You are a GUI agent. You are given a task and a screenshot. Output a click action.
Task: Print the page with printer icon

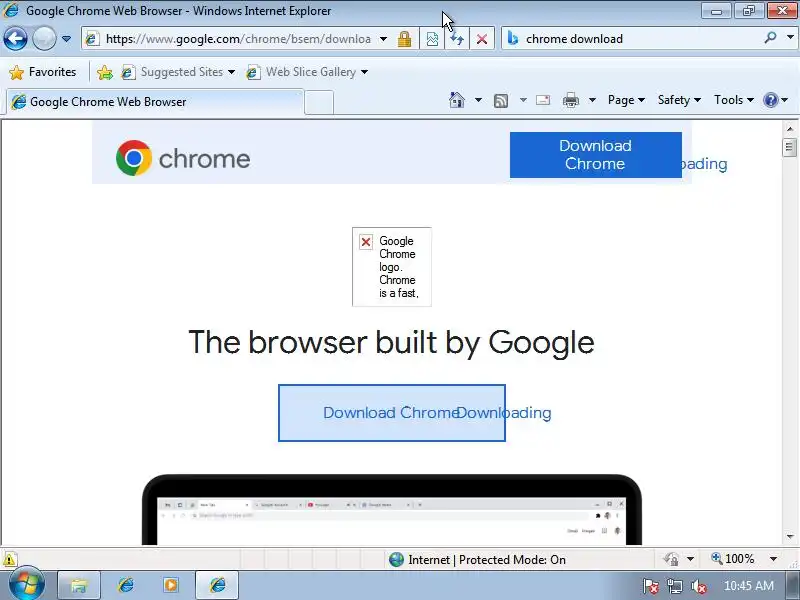pyautogui.click(x=570, y=100)
